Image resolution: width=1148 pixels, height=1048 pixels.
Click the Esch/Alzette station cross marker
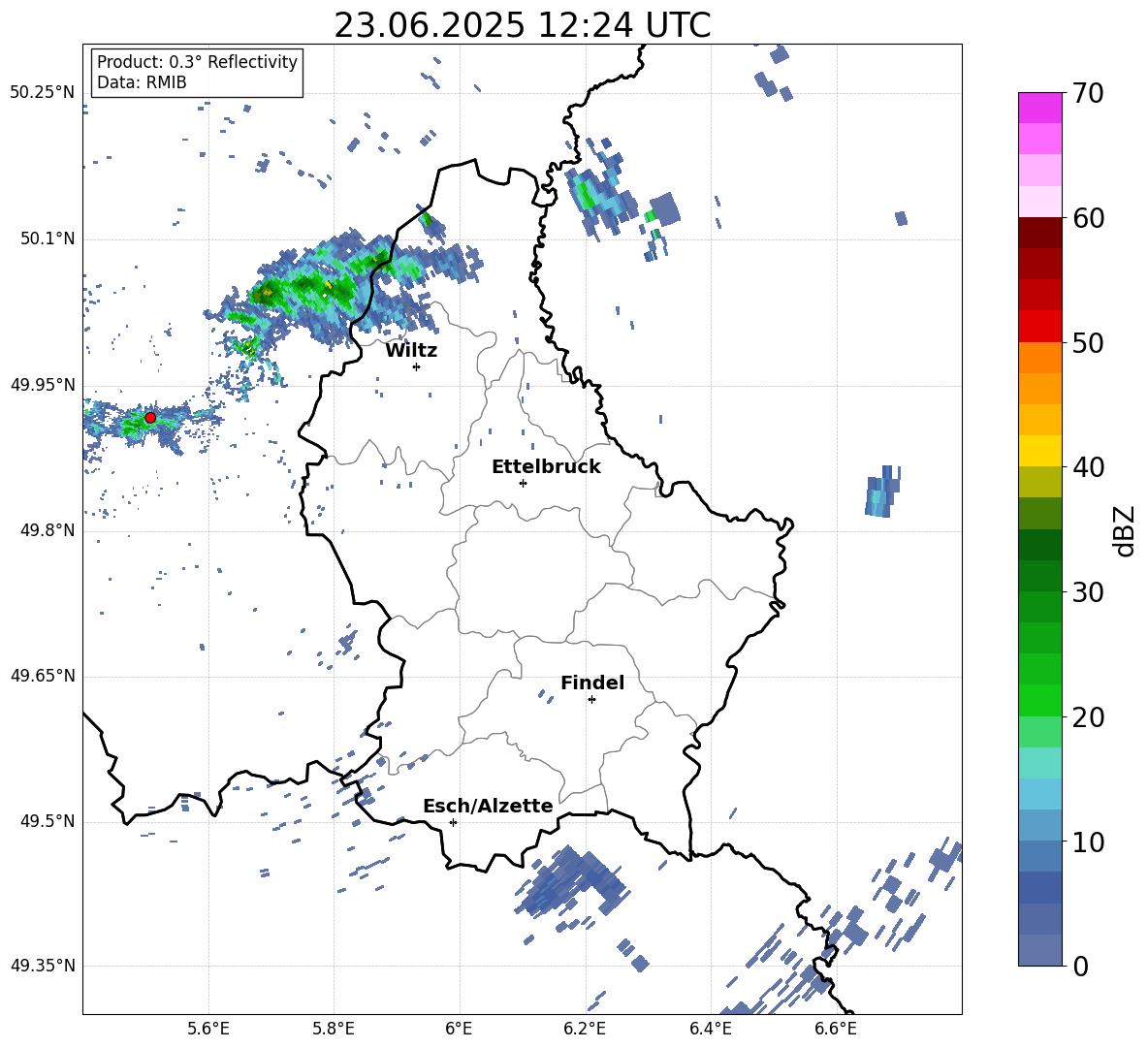[453, 822]
